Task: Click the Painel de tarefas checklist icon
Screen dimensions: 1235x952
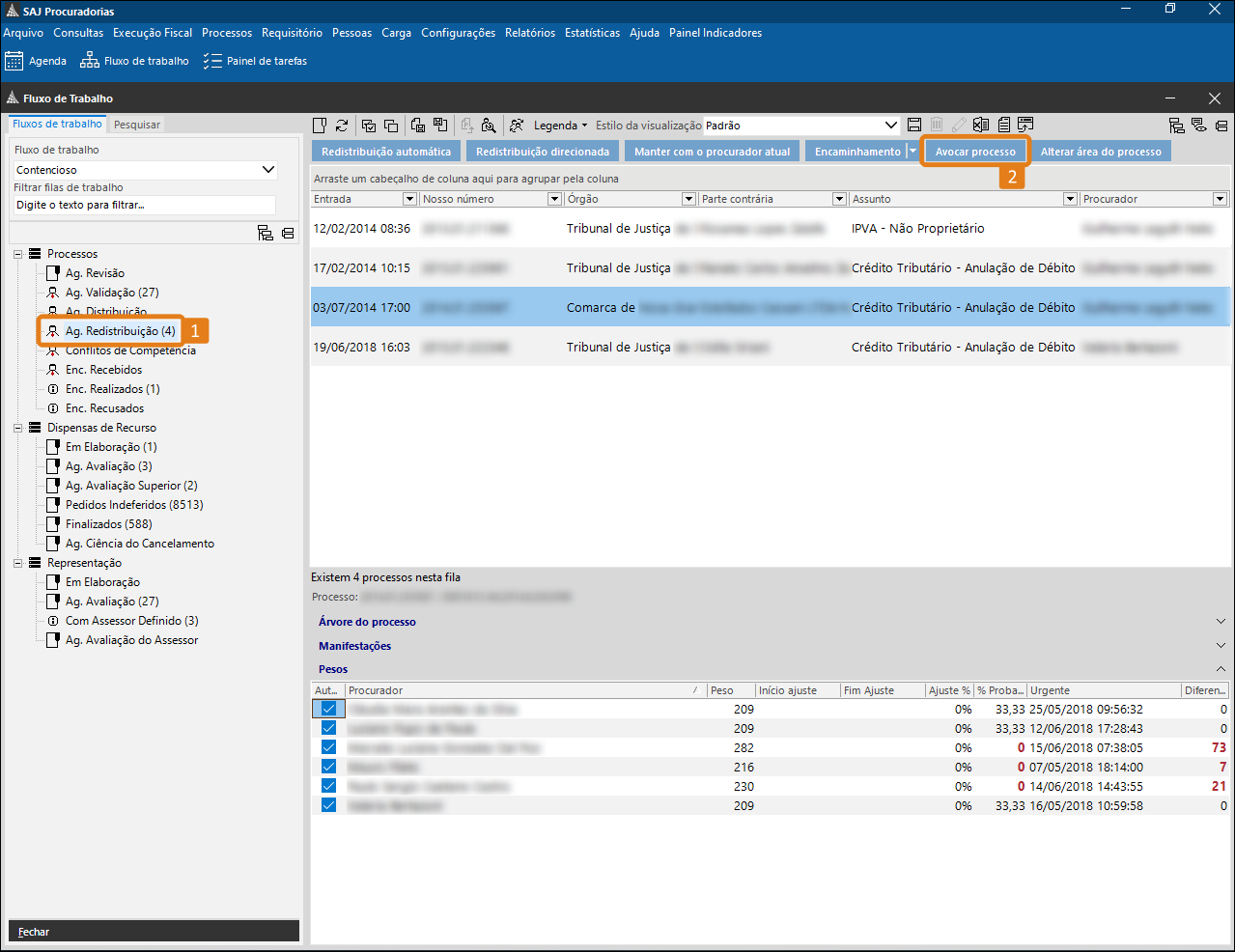Action: pos(212,61)
